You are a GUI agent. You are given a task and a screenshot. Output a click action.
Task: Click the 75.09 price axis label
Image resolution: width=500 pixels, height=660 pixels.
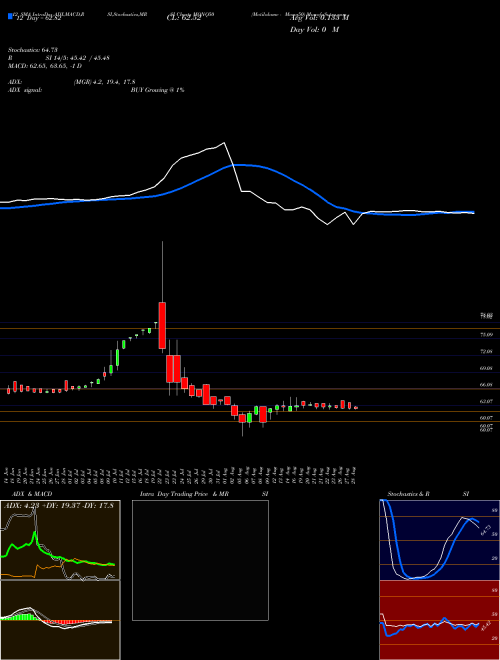pyautogui.click(x=486, y=335)
